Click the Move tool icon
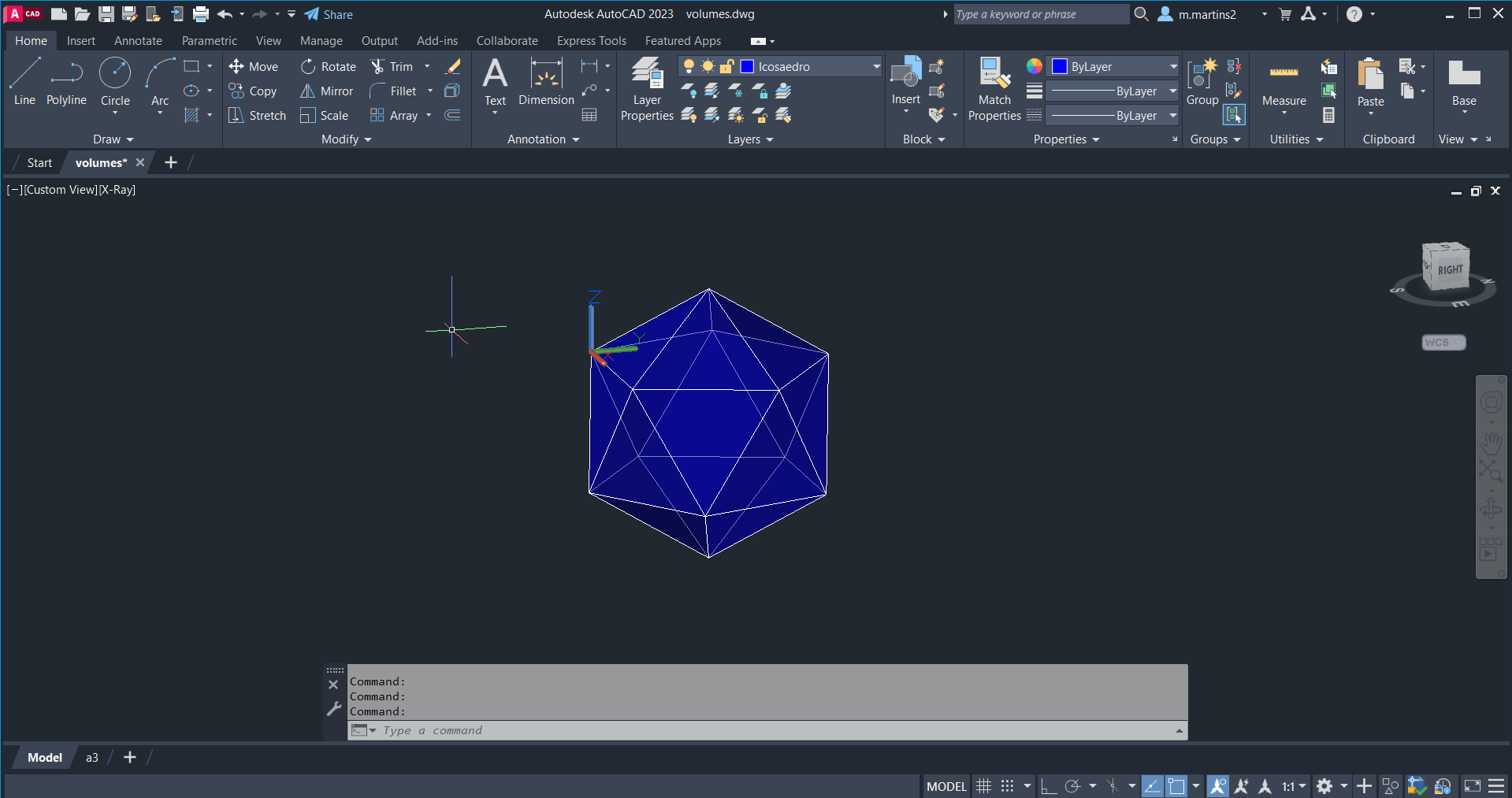Viewport: 1512px width, 798px height. [236, 67]
